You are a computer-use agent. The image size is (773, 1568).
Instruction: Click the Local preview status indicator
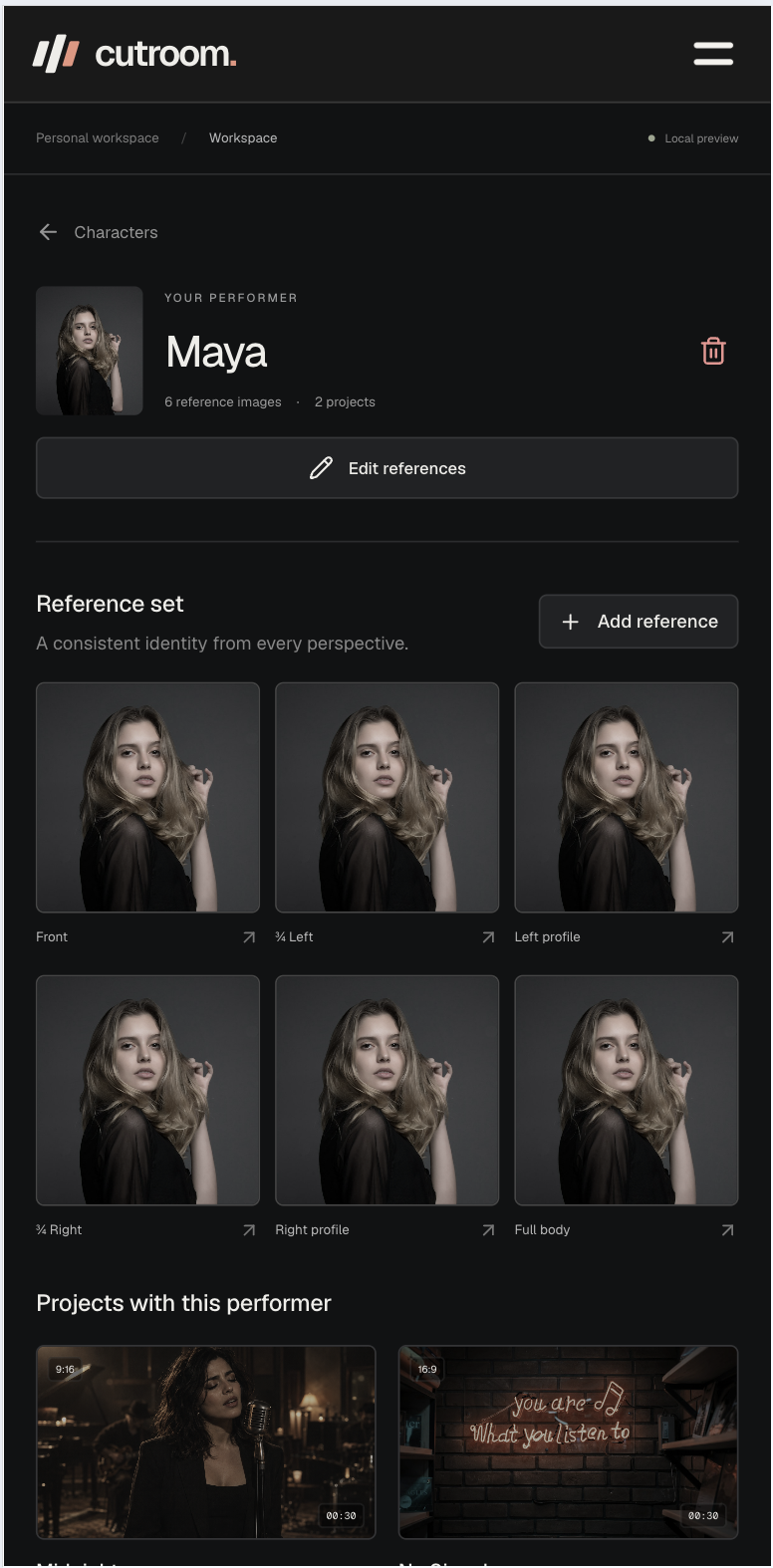tap(693, 138)
